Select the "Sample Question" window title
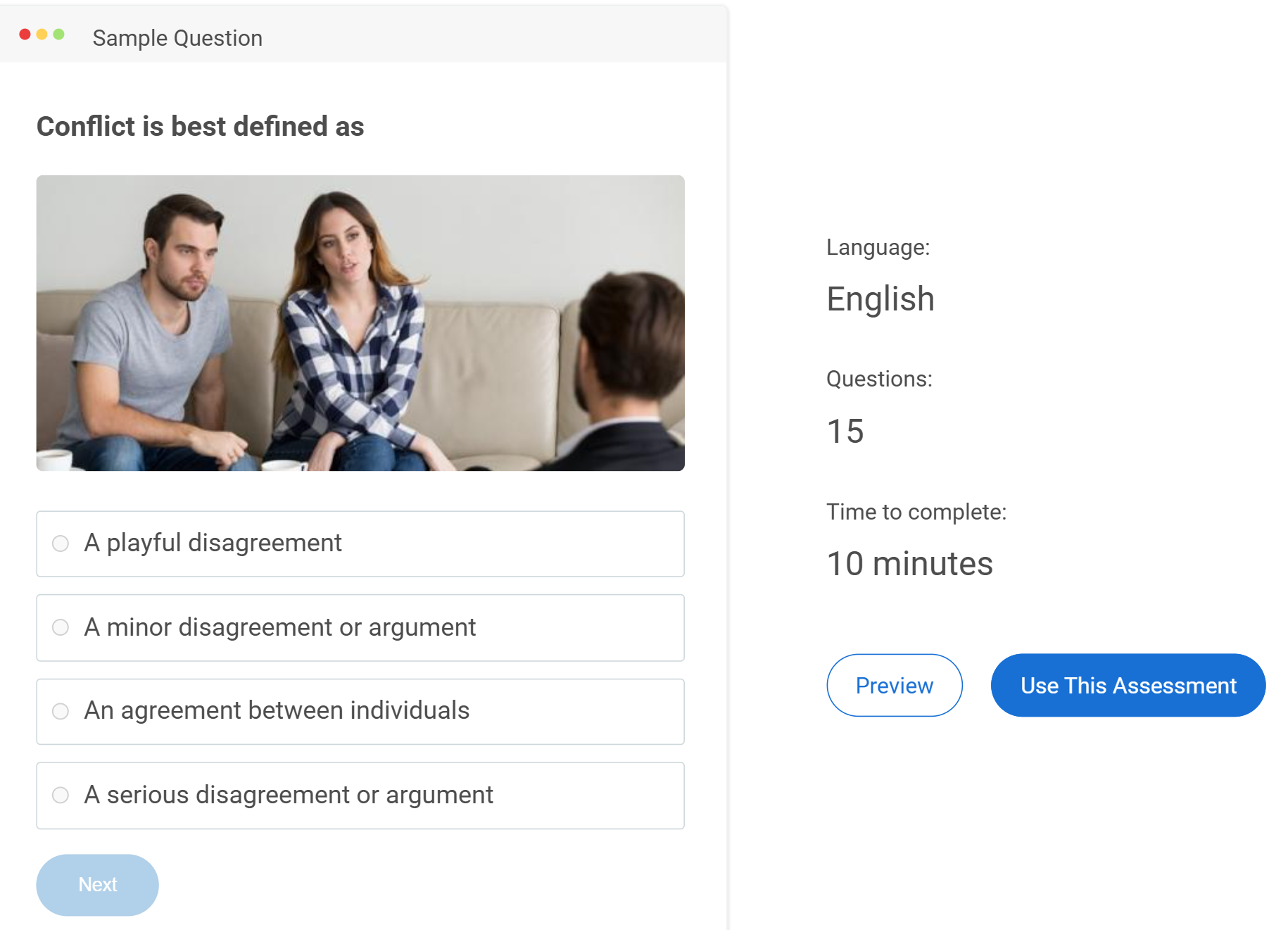This screenshot has width=1288, height=930. (177, 38)
